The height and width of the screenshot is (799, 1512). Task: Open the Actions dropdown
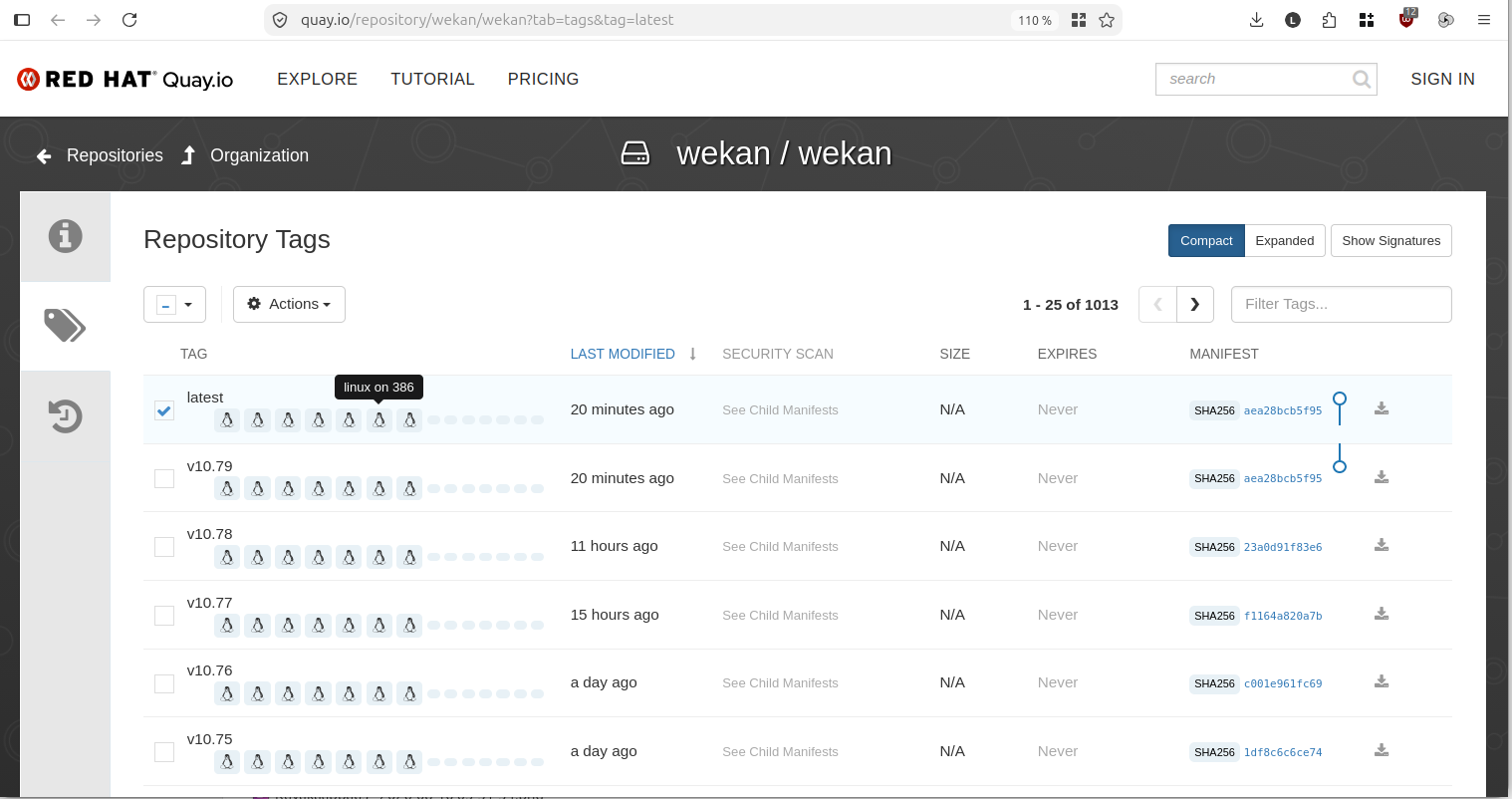(289, 305)
